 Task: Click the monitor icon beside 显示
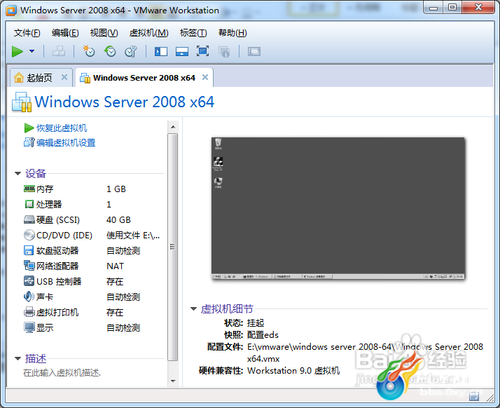29,327
